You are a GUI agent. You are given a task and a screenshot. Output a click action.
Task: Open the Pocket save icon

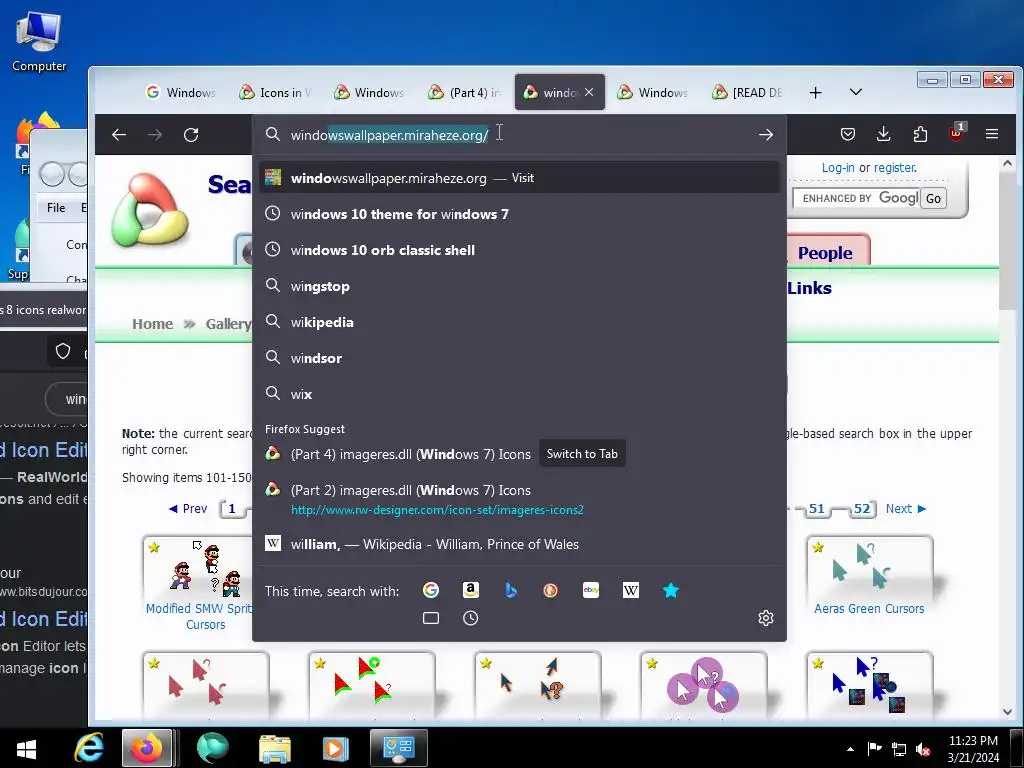point(848,134)
